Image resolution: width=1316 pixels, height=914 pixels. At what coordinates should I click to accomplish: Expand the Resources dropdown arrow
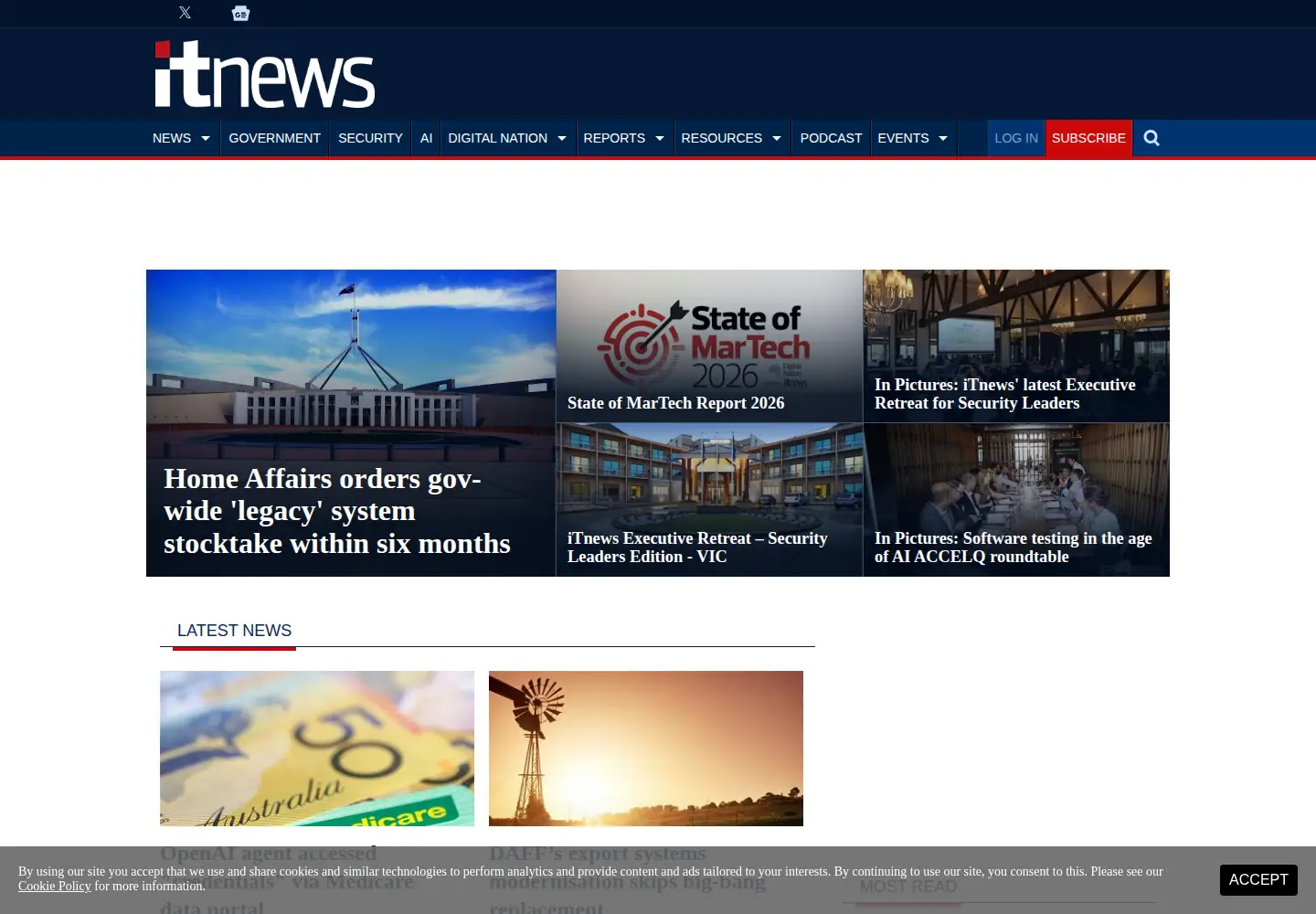tap(777, 139)
